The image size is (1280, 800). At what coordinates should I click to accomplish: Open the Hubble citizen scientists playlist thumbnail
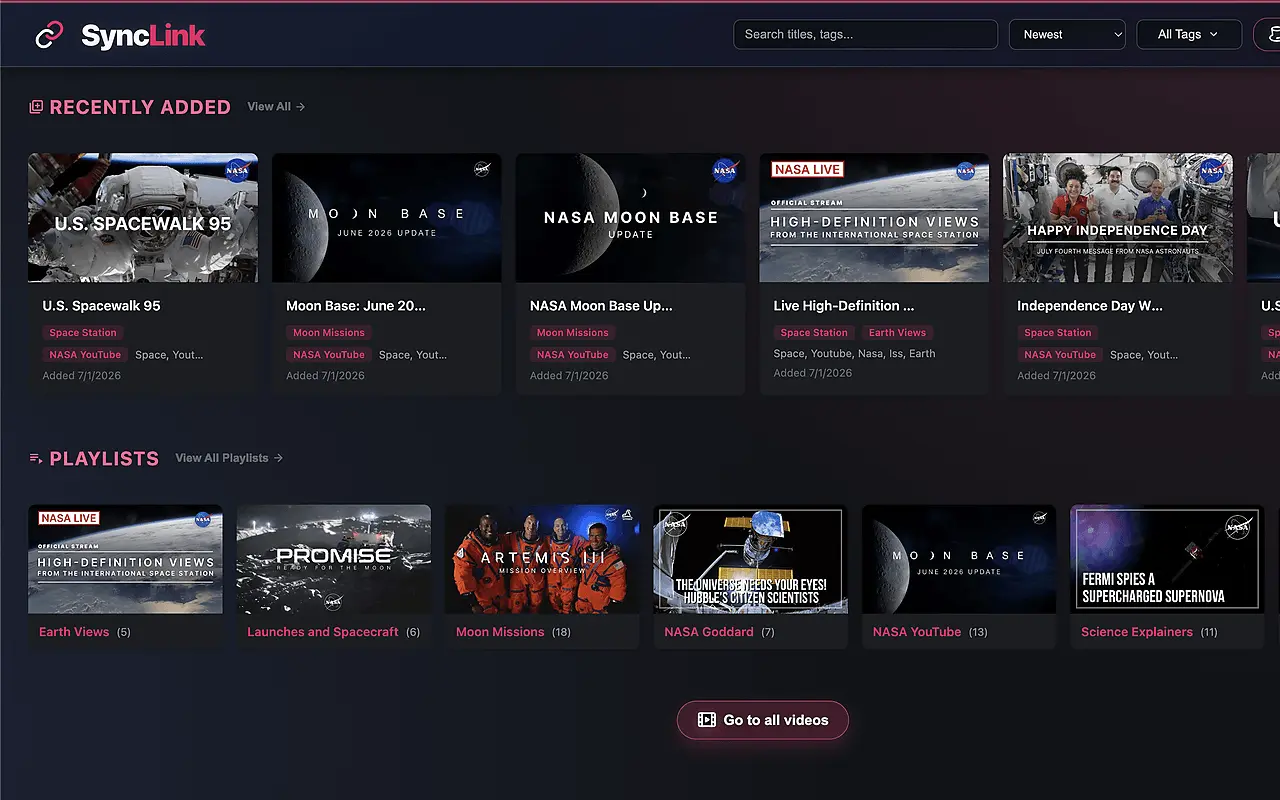pos(751,559)
